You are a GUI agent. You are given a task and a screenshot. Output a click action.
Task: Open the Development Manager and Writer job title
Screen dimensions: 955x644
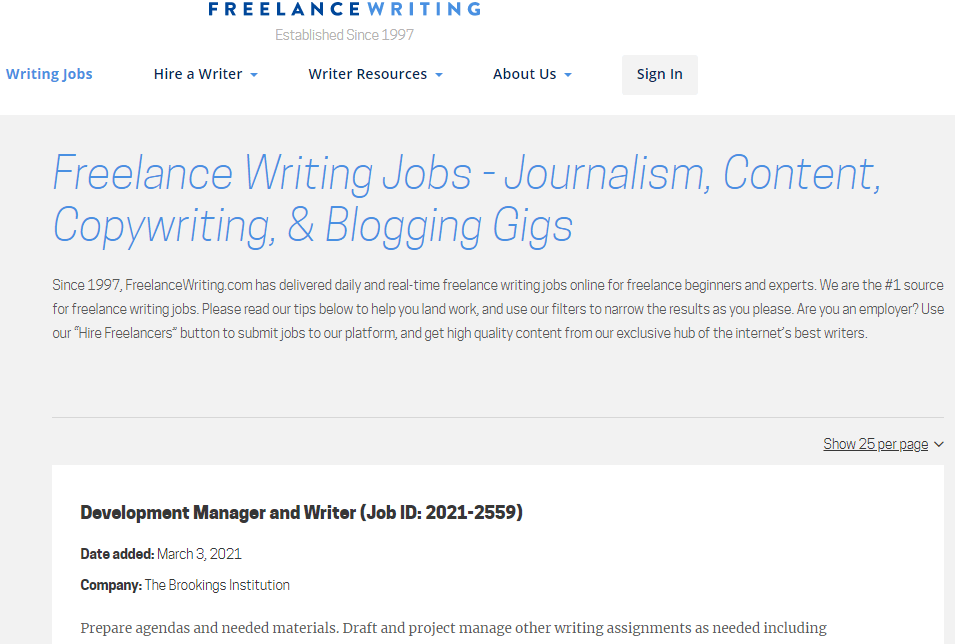(x=301, y=513)
